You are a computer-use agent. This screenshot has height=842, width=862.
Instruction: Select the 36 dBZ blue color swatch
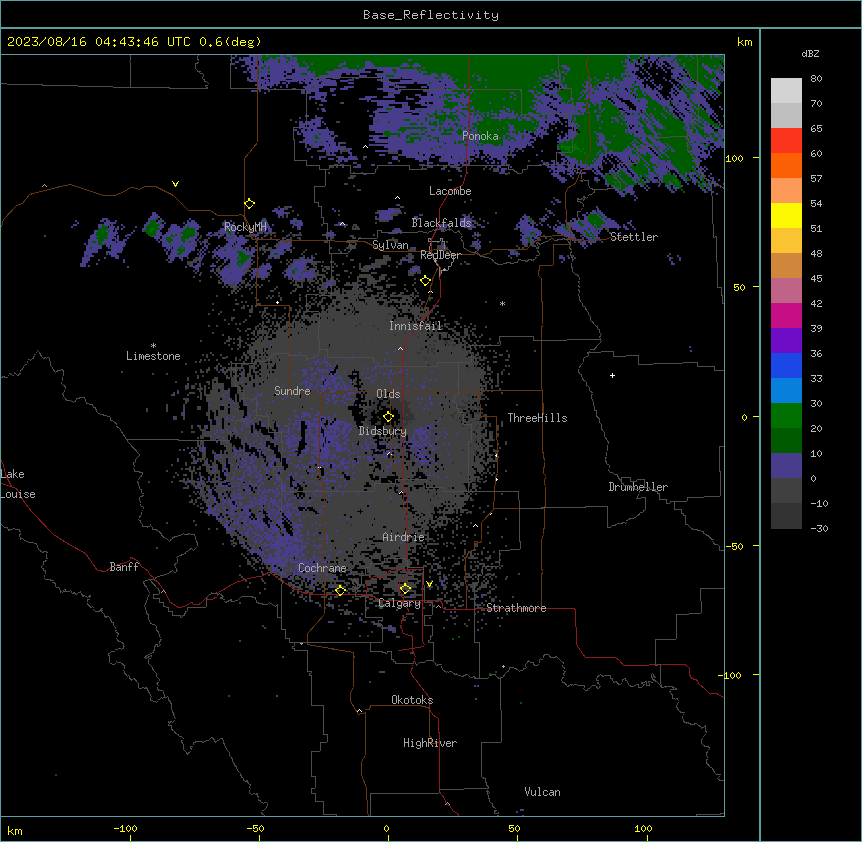pyautogui.click(x=786, y=365)
